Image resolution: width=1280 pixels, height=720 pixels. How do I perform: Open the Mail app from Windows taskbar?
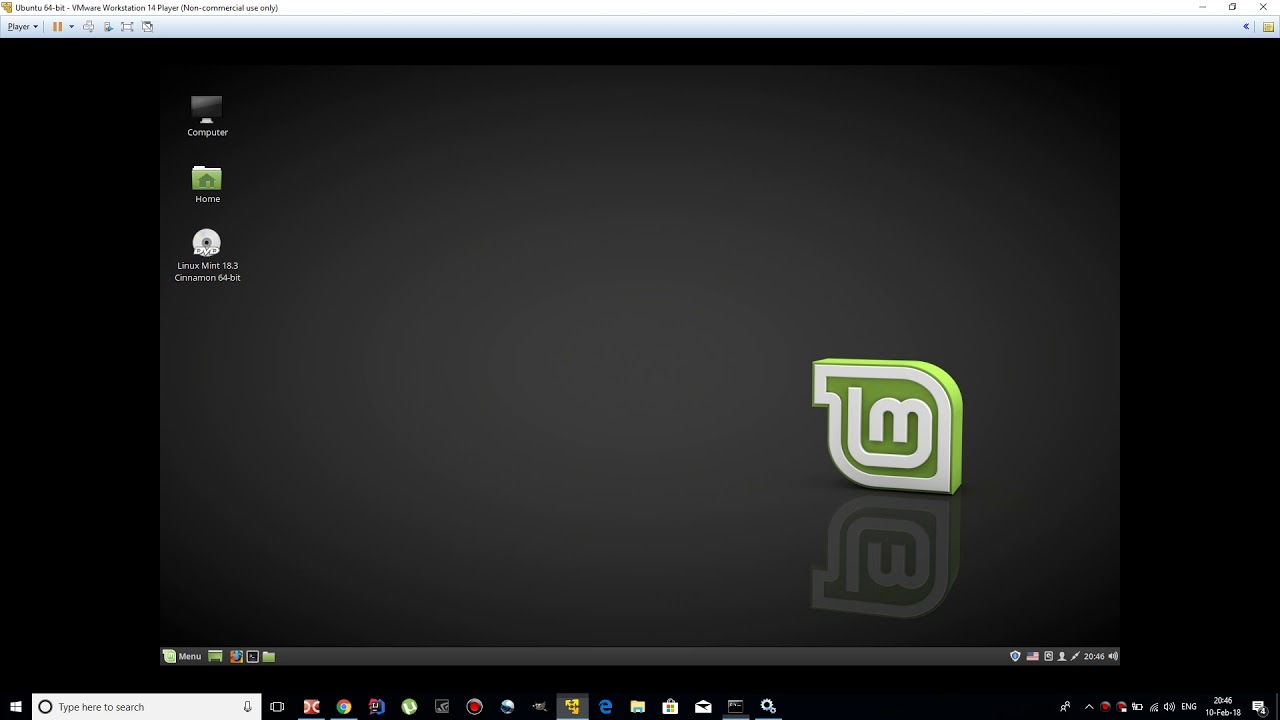pos(703,706)
